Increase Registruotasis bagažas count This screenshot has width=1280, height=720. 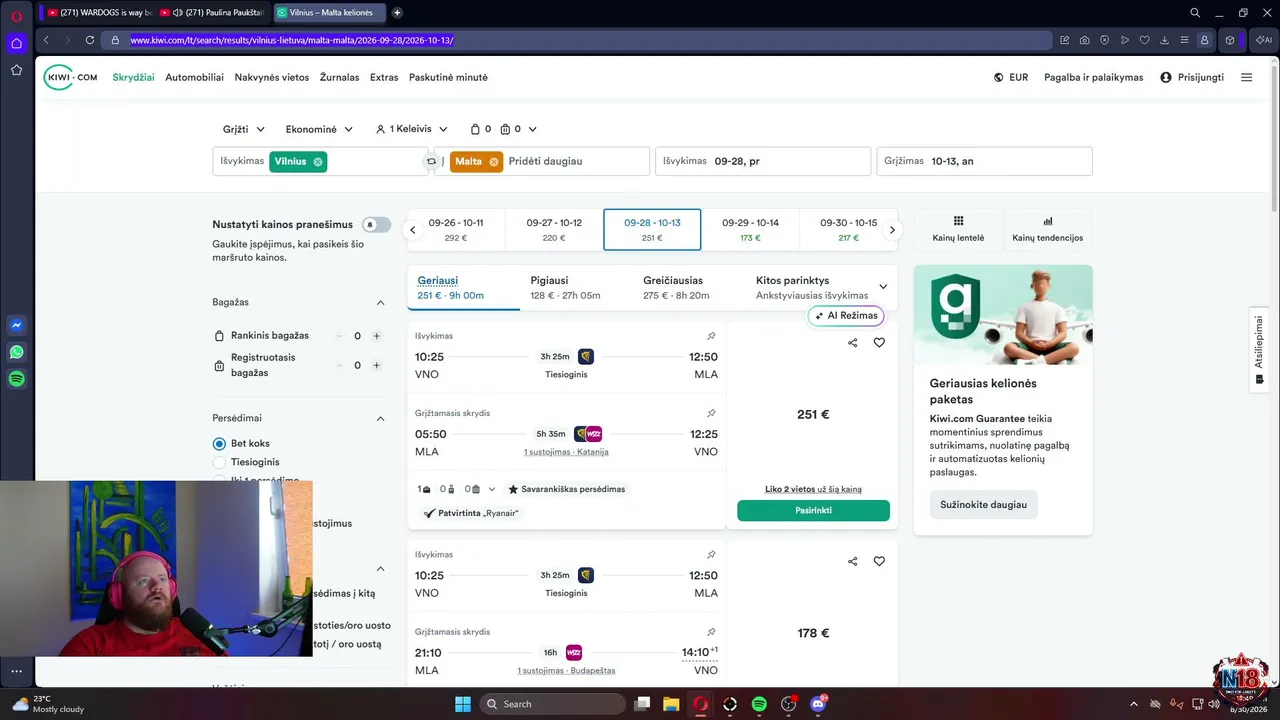[376, 365]
